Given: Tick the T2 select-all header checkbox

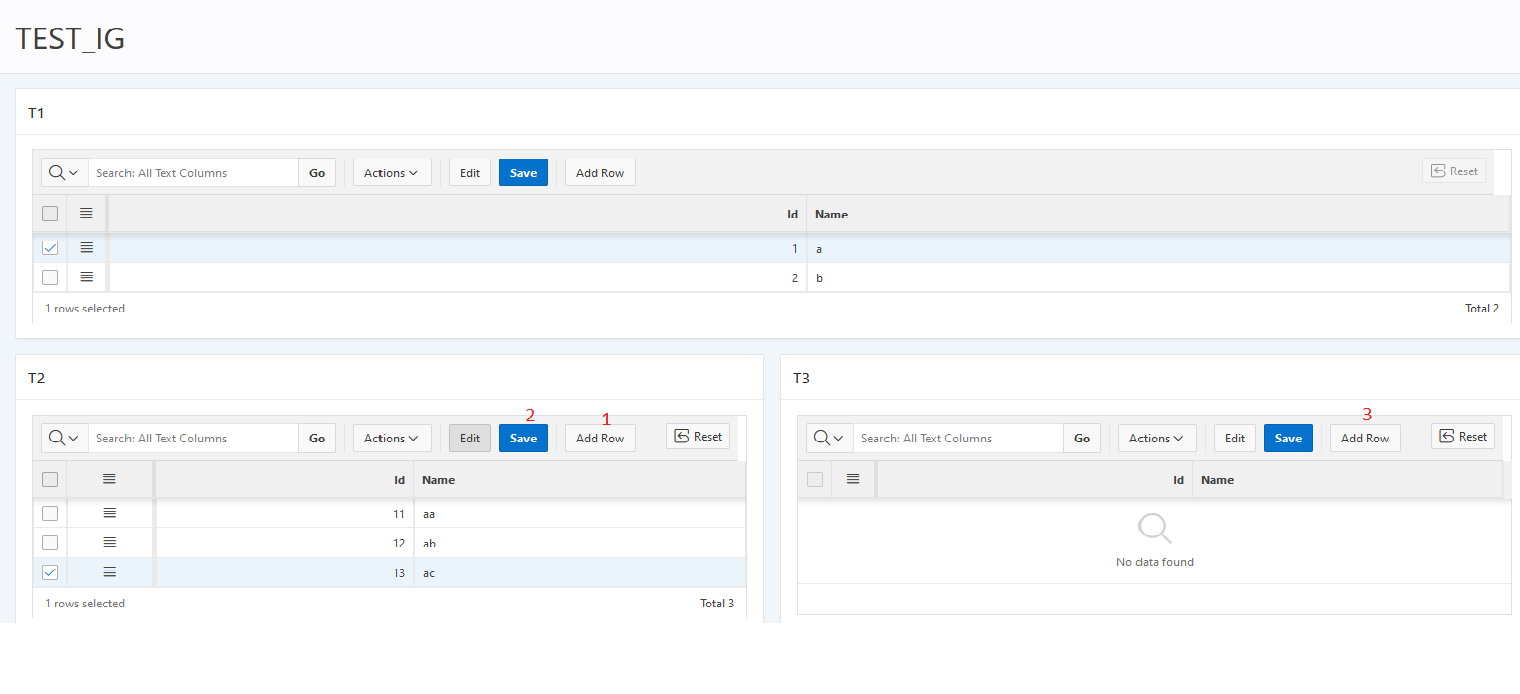Looking at the screenshot, I should point(50,479).
